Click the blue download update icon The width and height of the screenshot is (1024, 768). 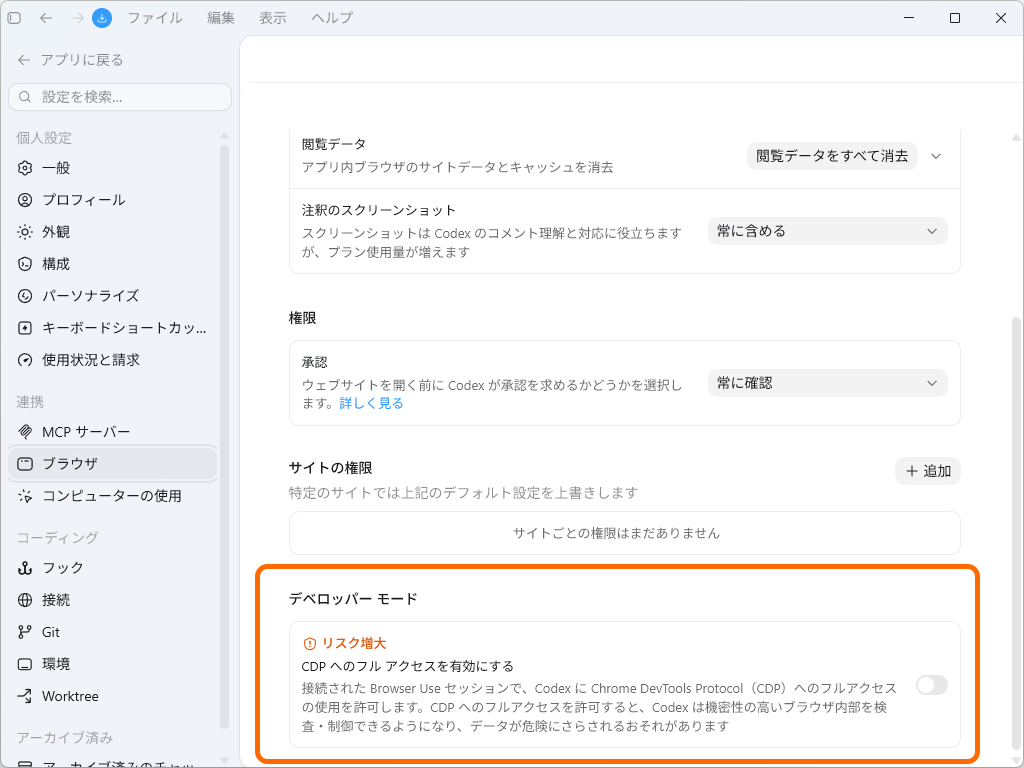coord(102,18)
